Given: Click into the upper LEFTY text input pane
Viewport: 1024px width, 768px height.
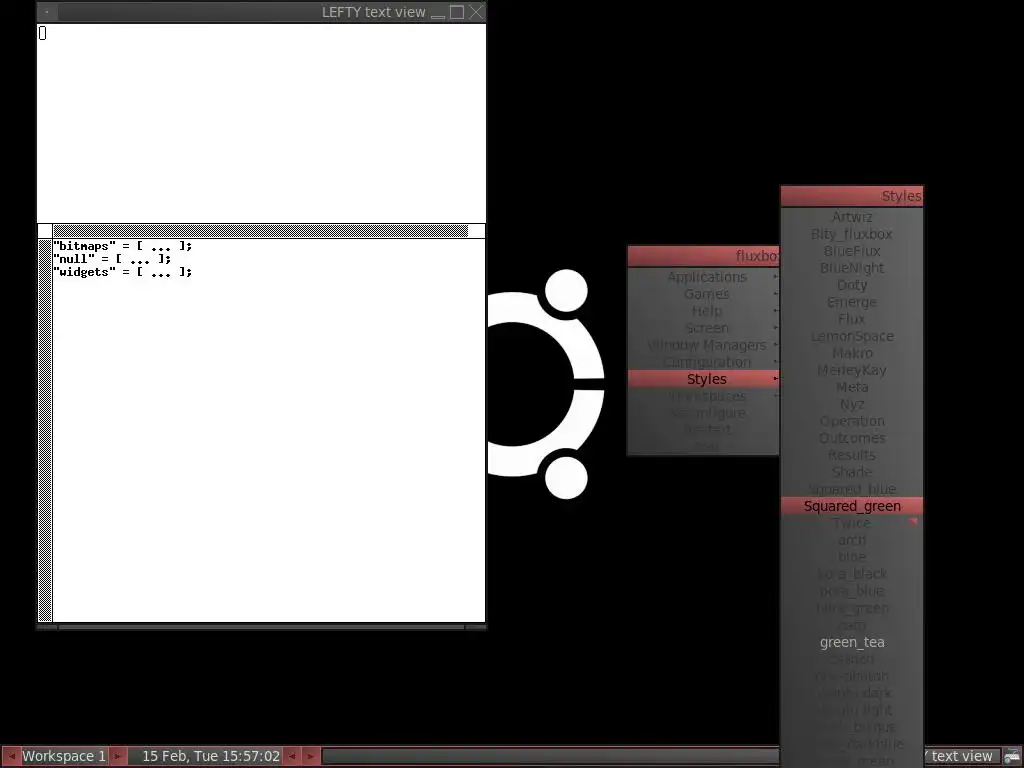Looking at the screenshot, I should pos(261,123).
